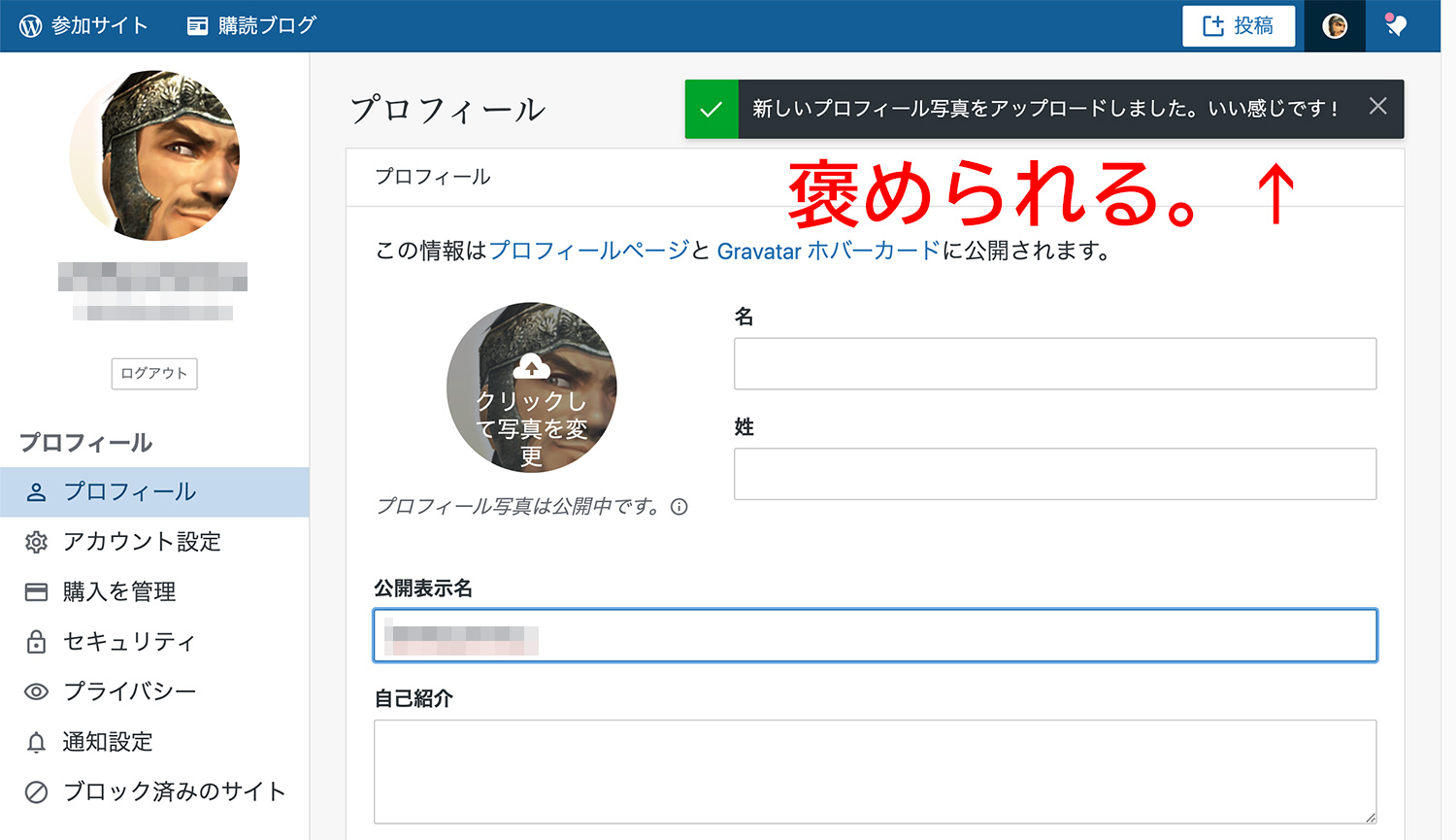The height and width of the screenshot is (840, 1456).
Task: Click the 投稿 button
Action: 1238,26
